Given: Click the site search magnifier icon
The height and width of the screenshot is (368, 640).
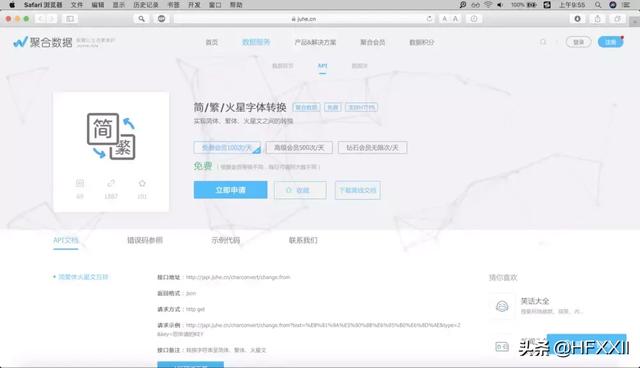Looking at the screenshot, I should click(543, 42).
